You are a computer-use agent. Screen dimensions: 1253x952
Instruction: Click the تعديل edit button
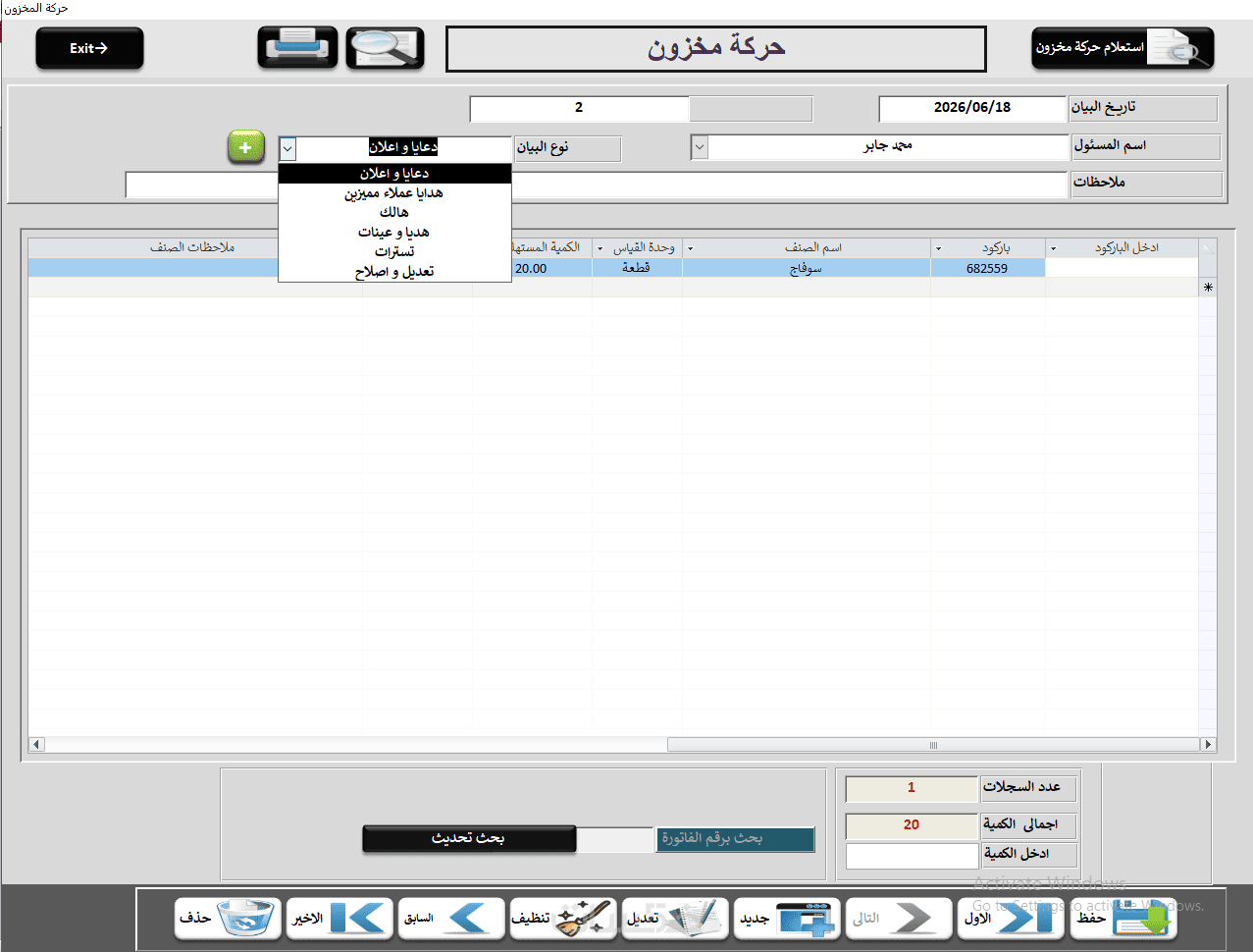675,919
